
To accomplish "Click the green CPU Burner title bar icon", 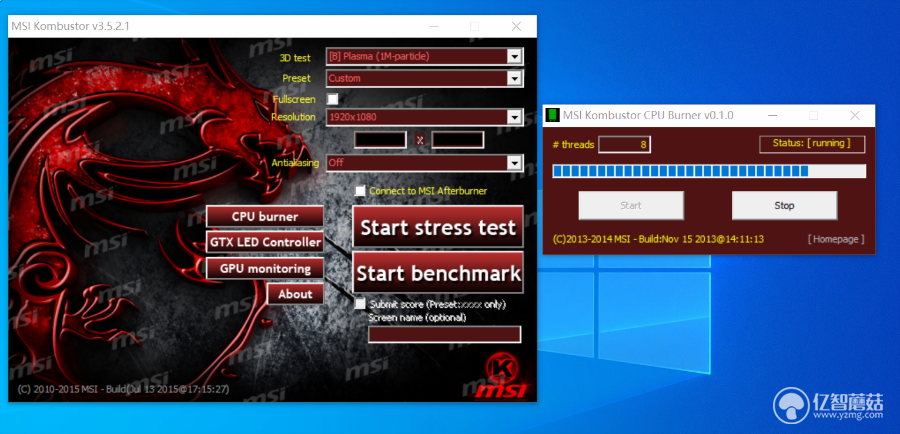I will [552, 115].
